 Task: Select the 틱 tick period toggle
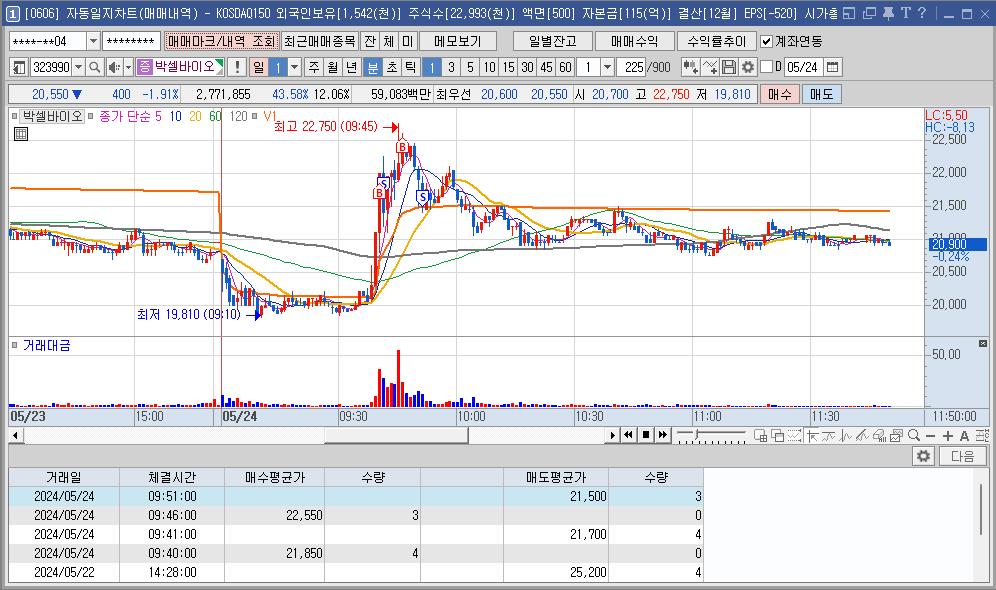(x=410, y=67)
